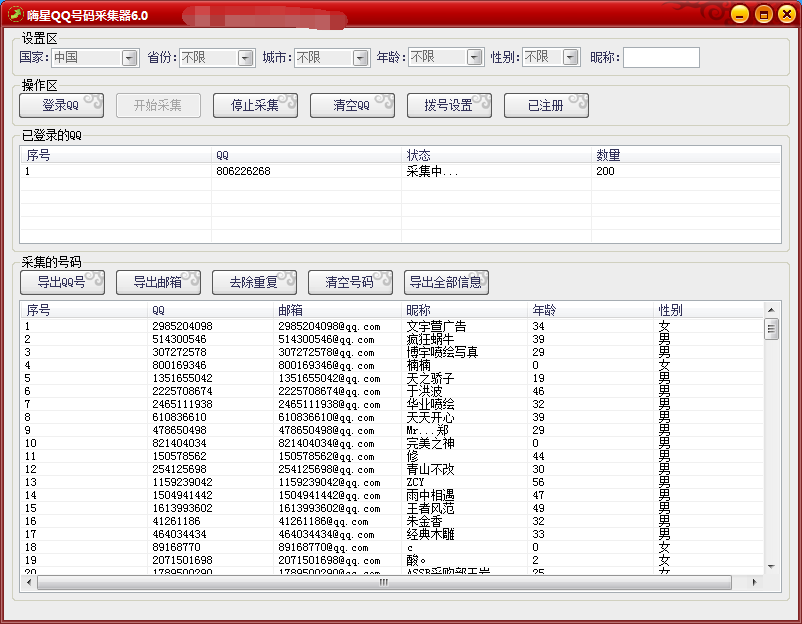Minimize the window
This screenshot has width=802, height=624.
pos(740,14)
